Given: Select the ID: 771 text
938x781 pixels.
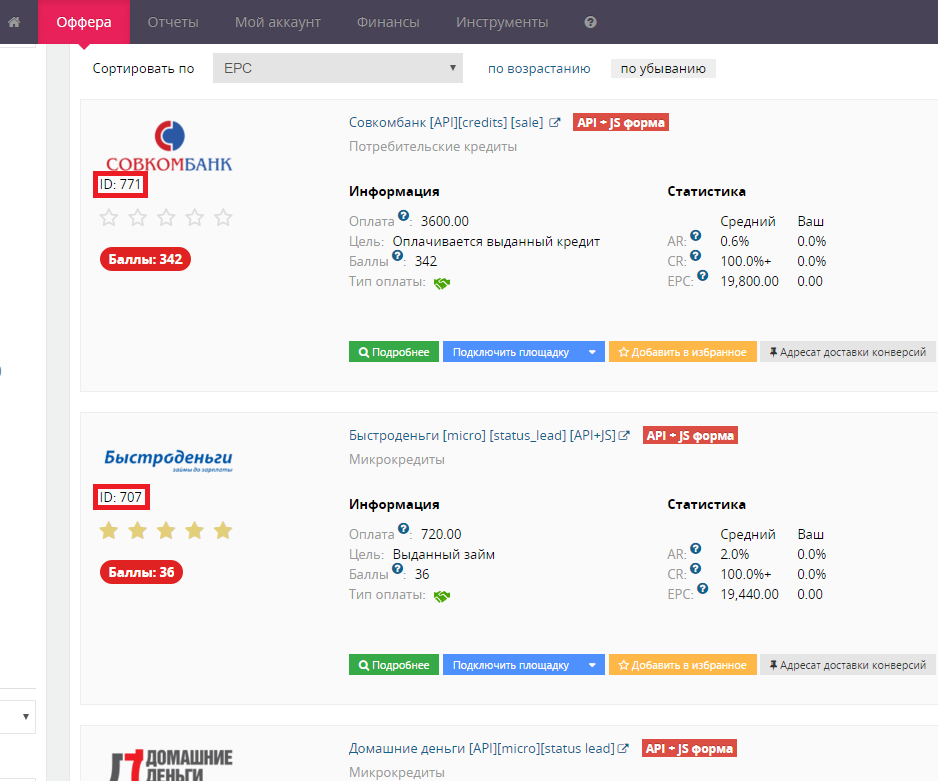Looking at the screenshot, I should (120, 184).
